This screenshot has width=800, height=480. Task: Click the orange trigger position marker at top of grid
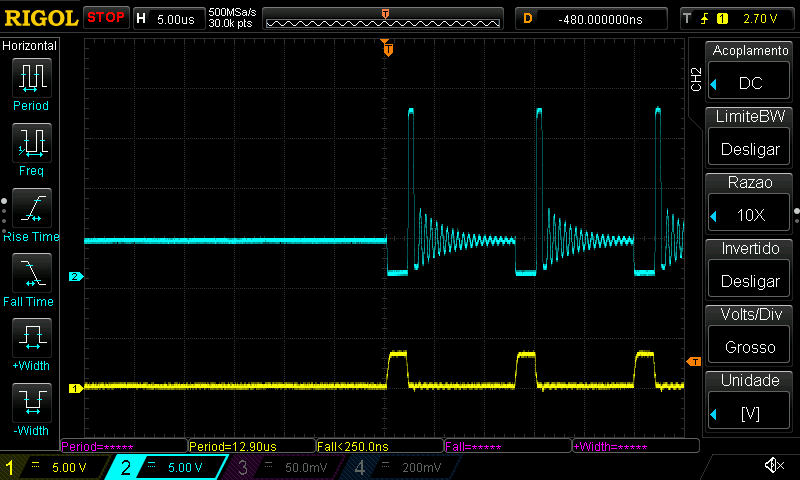388,48
